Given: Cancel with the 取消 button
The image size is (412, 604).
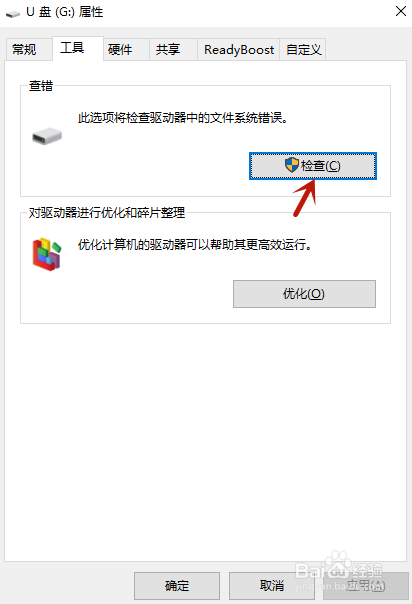Looking at the screenshot, I should 272,586.
